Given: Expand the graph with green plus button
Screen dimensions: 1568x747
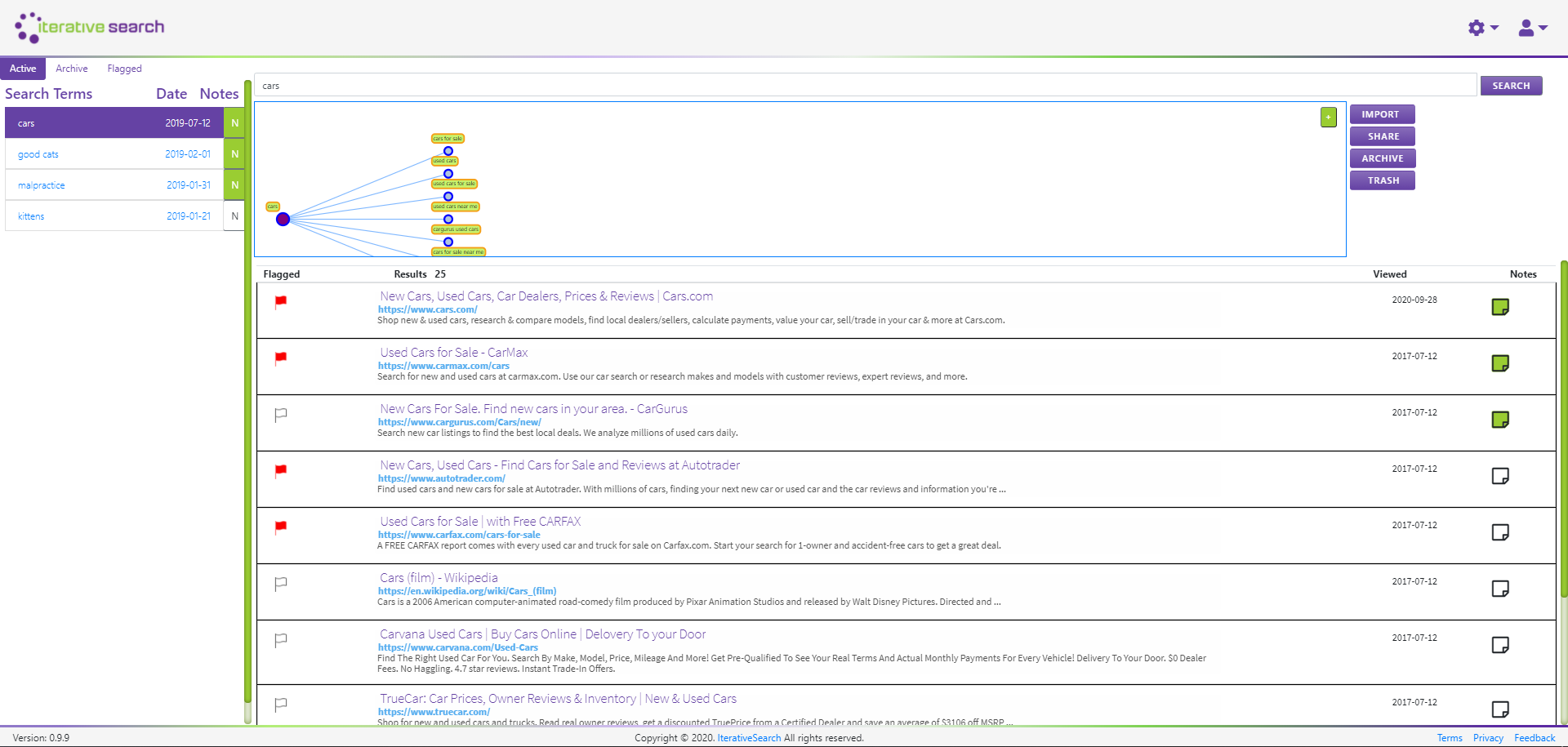Looking at the screenshot, I should pyautogui.click(x=1329, y=117).
